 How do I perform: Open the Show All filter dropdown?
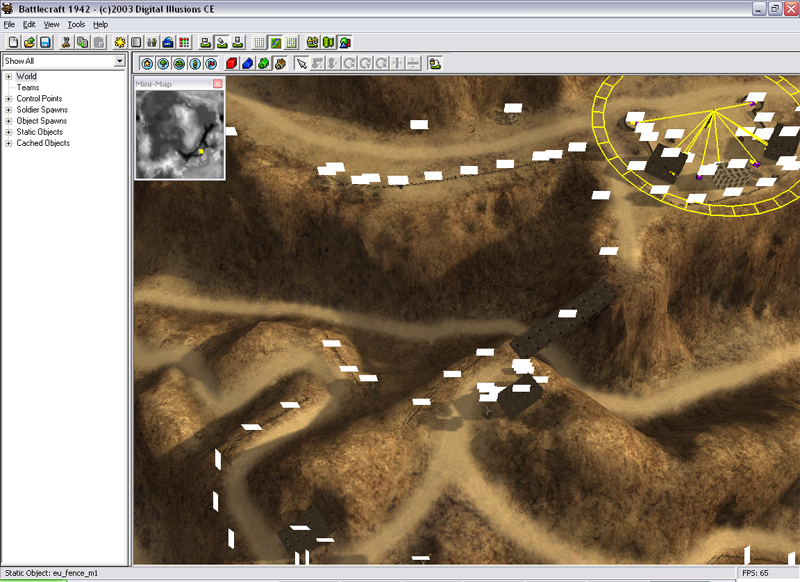tap(119, 61)
